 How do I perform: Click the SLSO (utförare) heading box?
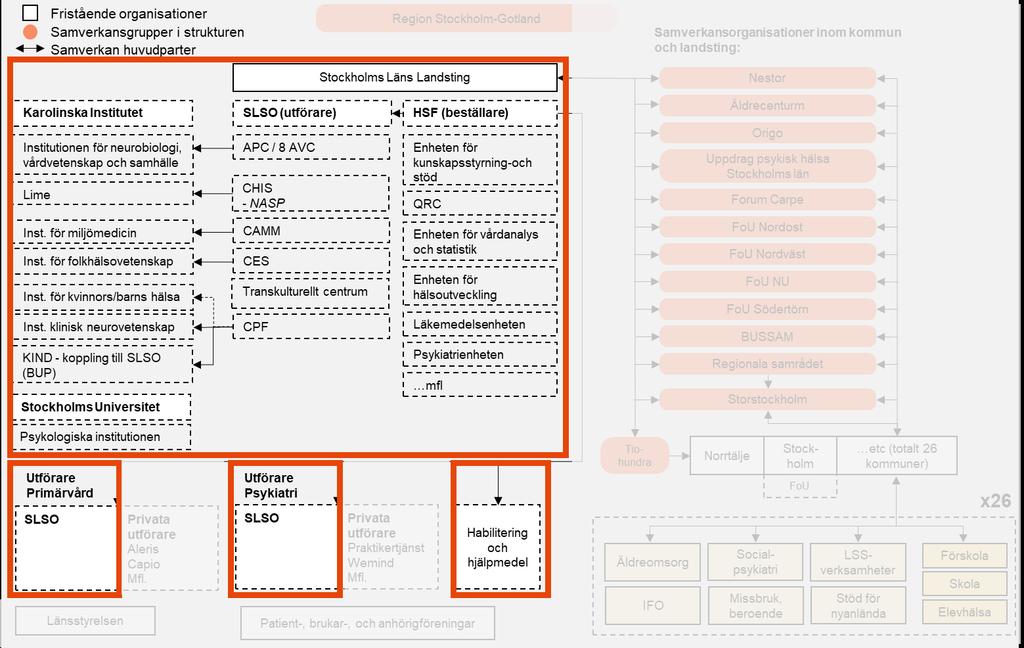pos(312,113)
